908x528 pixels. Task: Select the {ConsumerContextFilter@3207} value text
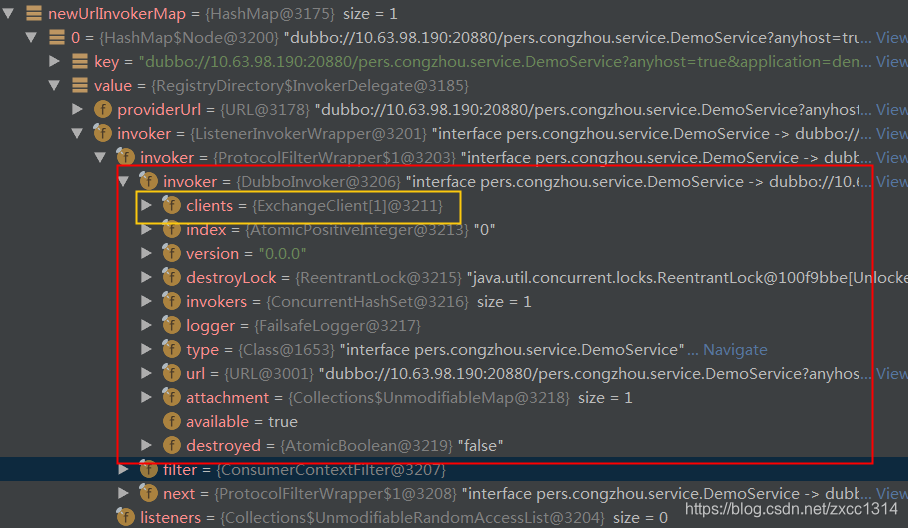(x=331, y=470)
